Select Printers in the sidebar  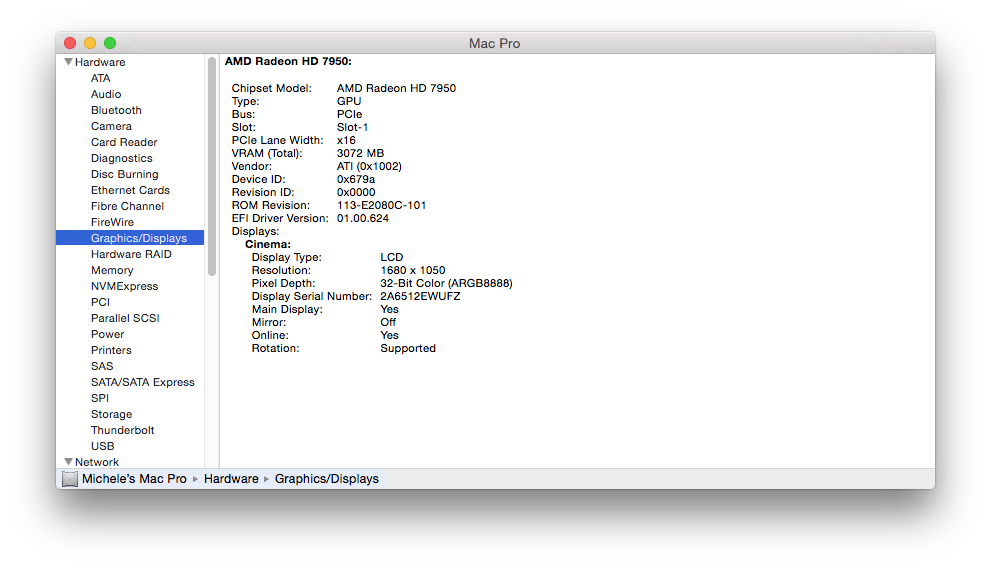click(111, 350)
